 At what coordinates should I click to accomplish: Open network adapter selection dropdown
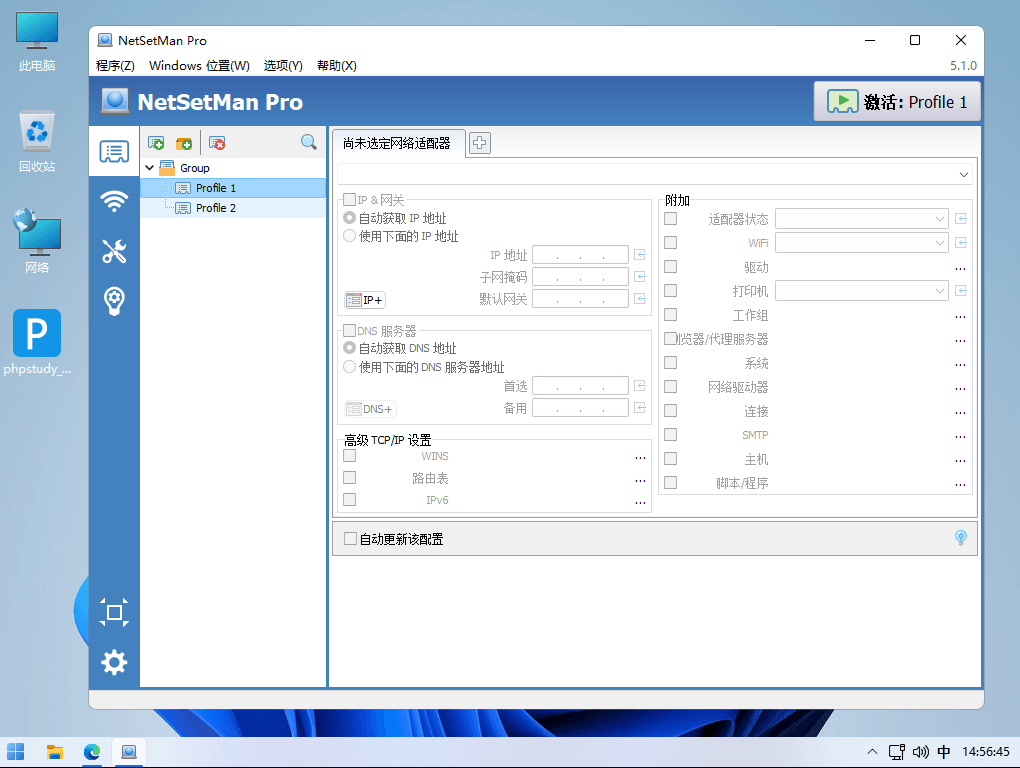655,174
